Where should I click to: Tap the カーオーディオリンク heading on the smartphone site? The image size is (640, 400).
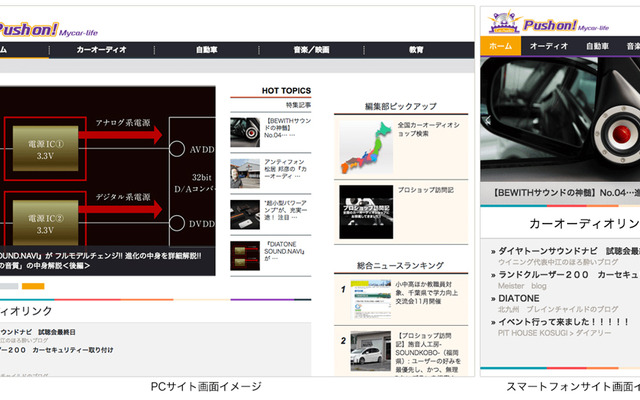pyautogui.click(x=584, y=223)
